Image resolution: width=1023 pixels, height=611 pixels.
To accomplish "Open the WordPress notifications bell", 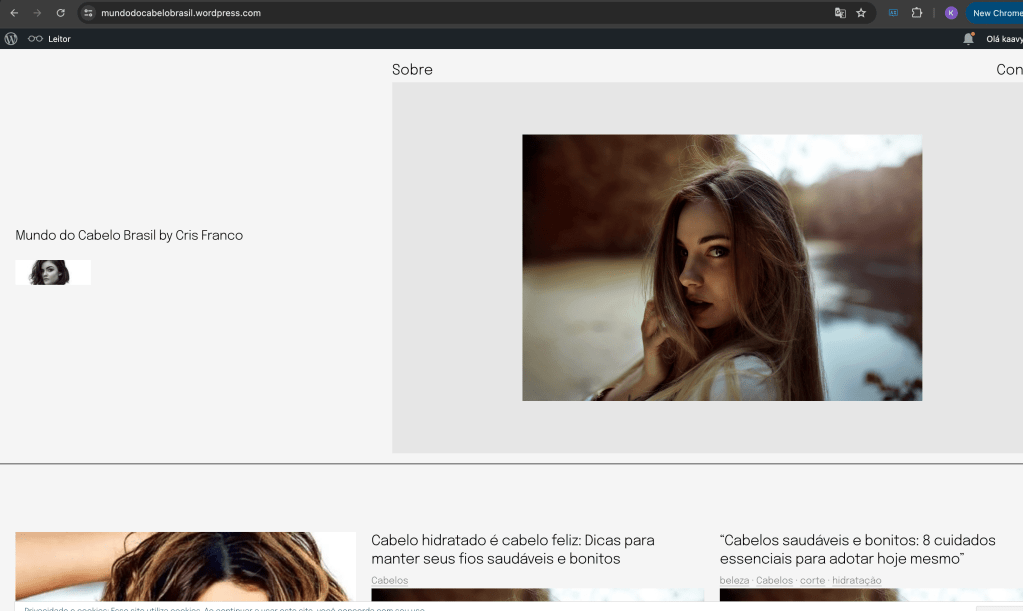I will [x=968, y=39].
